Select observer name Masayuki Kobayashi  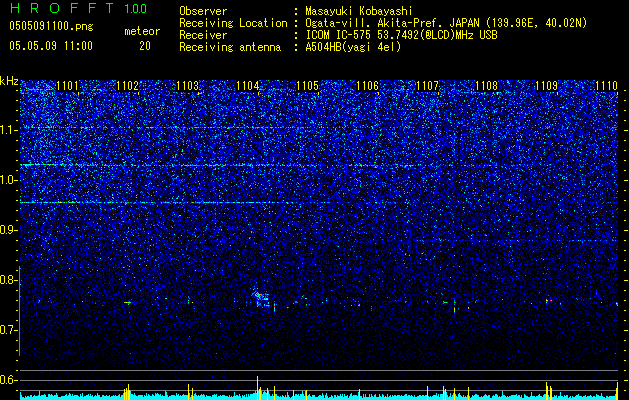(359, 11)
